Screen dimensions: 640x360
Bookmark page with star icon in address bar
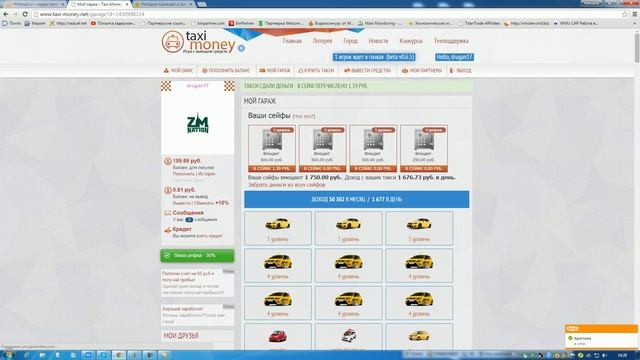(624, 14)
